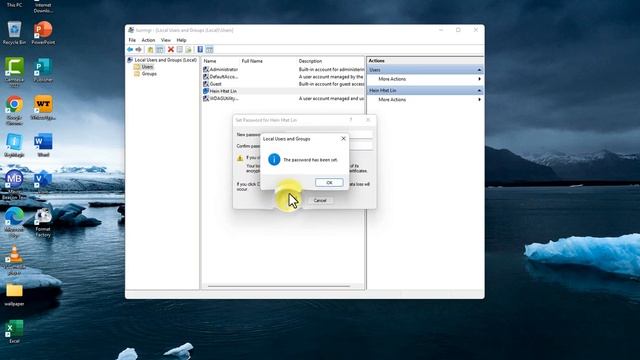Image resolution: width=640 pixels, height=360 pixels.
Task: Click the blue information icon in message box
Action: (x=274, y=160)
